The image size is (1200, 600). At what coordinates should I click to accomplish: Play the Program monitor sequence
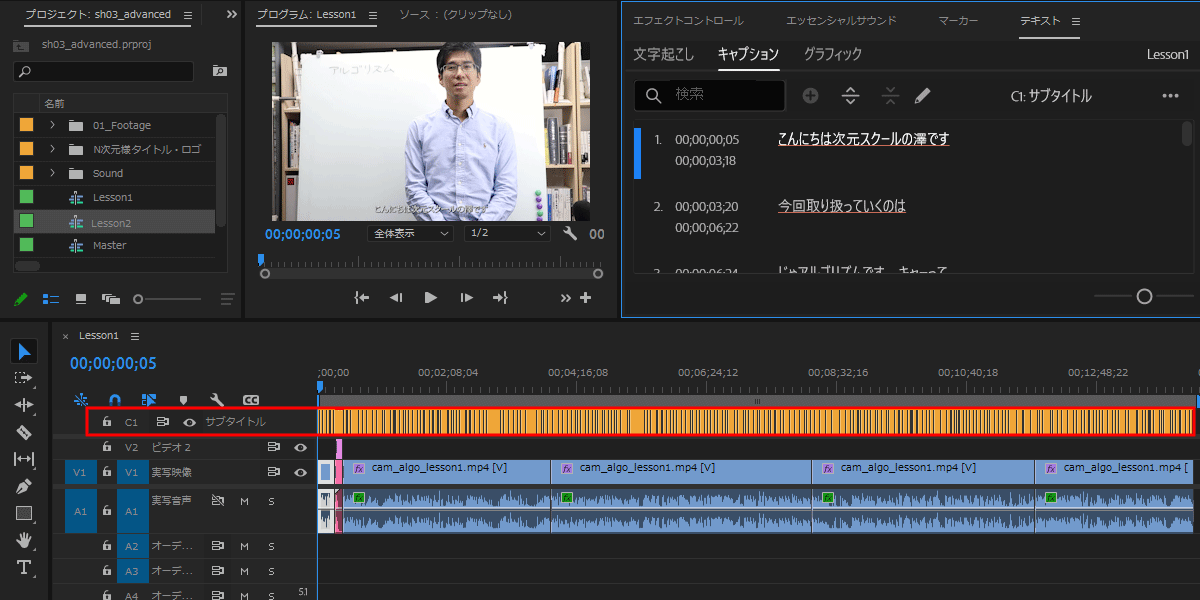(431, 297)
